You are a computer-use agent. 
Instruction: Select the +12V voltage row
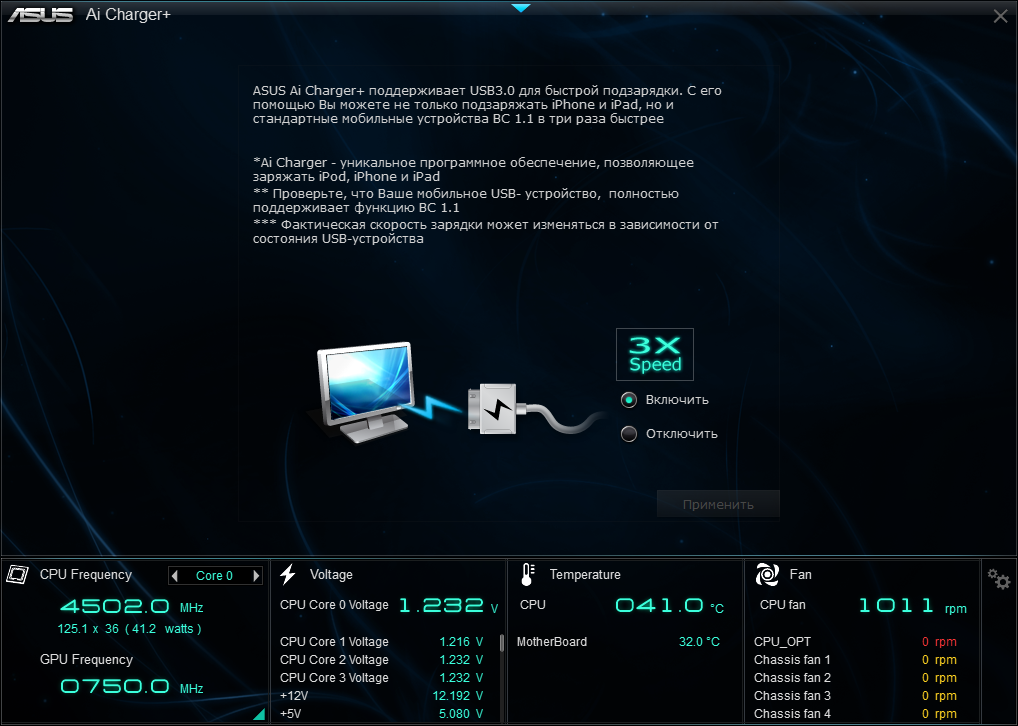coord(382,696)
